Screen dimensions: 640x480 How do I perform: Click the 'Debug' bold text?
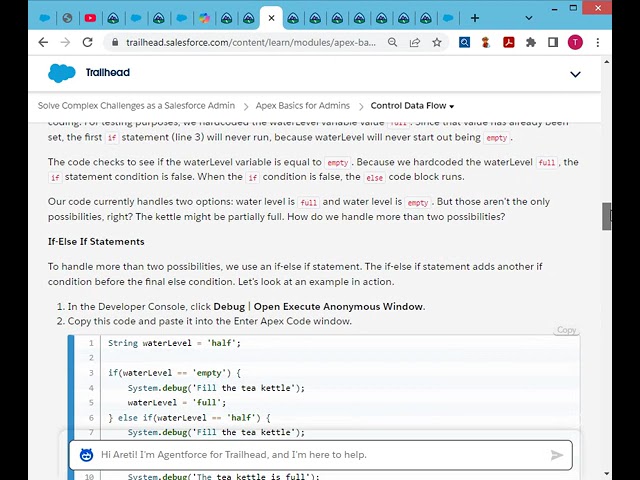[229, 307]
